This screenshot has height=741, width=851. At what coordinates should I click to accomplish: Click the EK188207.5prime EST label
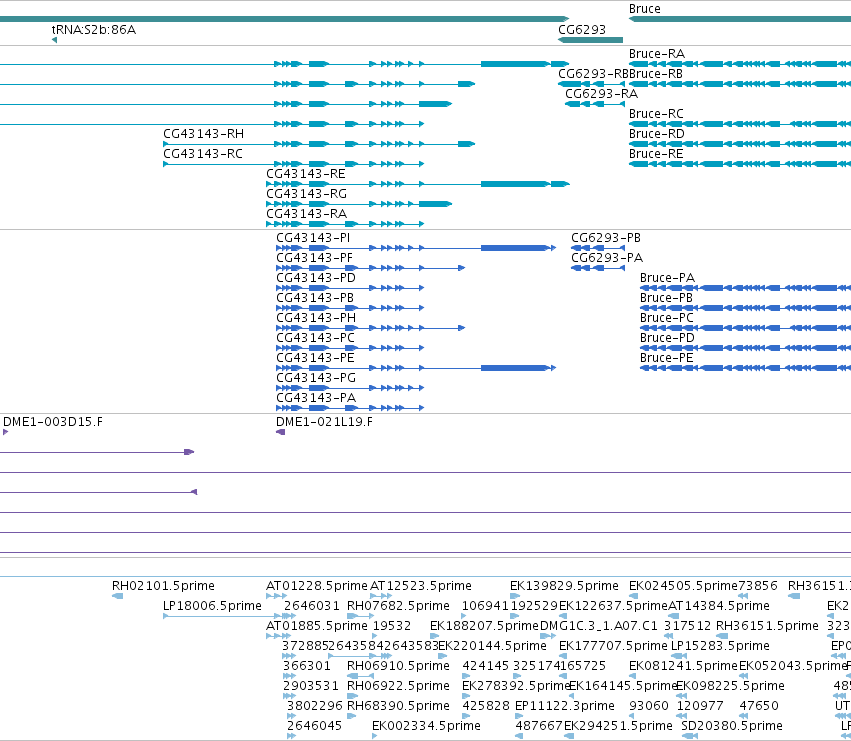(x=484, y=626)
